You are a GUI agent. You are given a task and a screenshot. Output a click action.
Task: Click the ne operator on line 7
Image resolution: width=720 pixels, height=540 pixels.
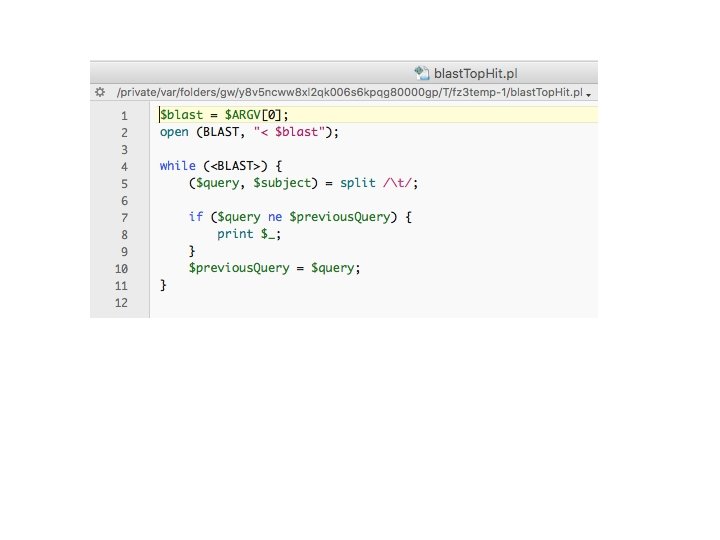coord(275,217)
